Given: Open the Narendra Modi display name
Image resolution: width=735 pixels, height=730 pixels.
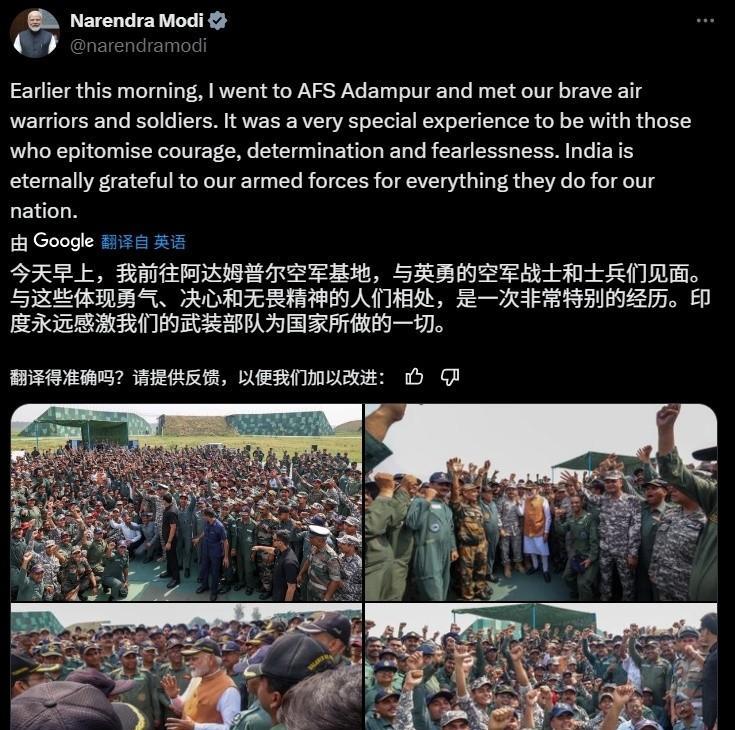Looking at the screenshot, I should point(137,21).
